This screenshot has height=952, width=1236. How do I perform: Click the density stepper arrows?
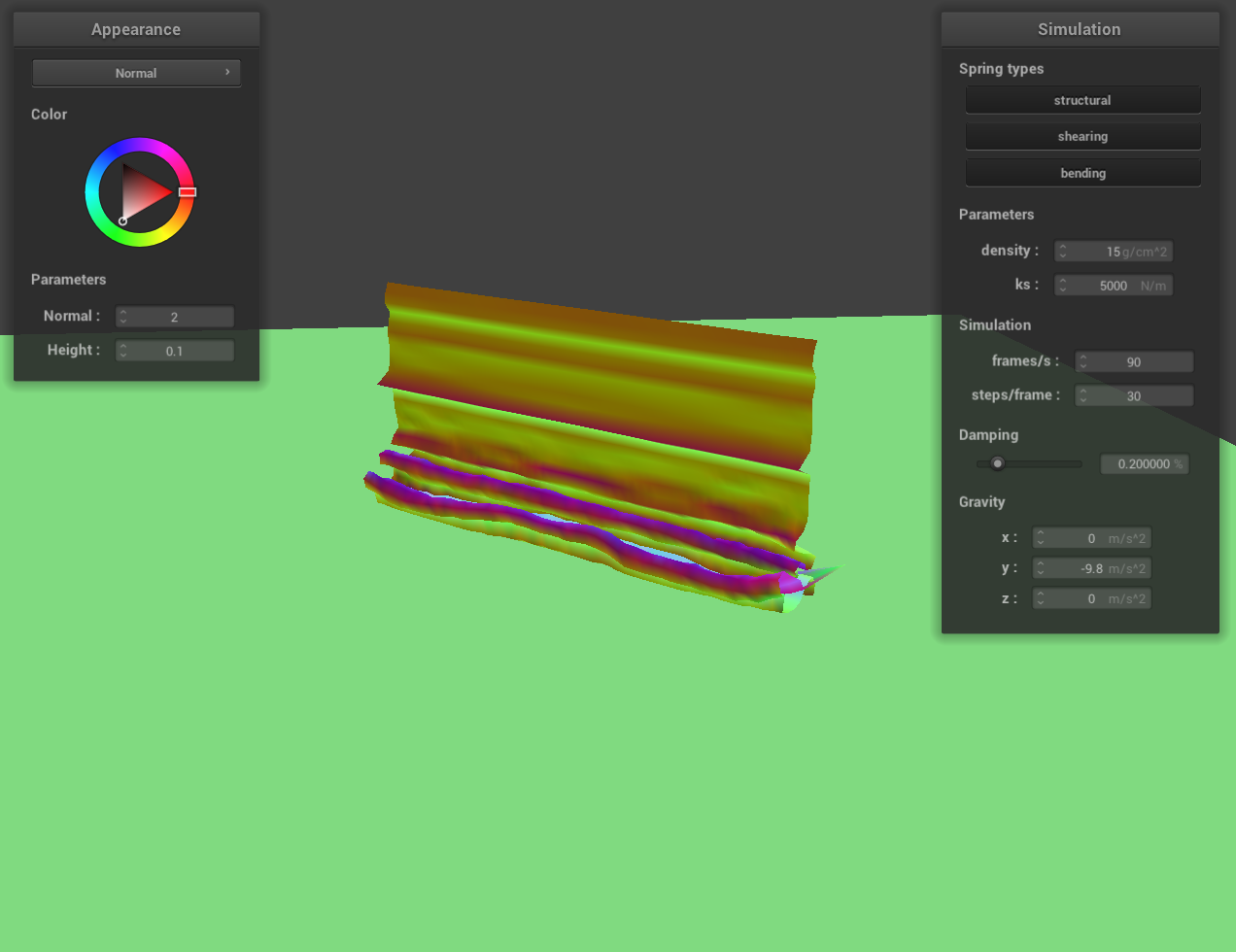(1063, 252)
